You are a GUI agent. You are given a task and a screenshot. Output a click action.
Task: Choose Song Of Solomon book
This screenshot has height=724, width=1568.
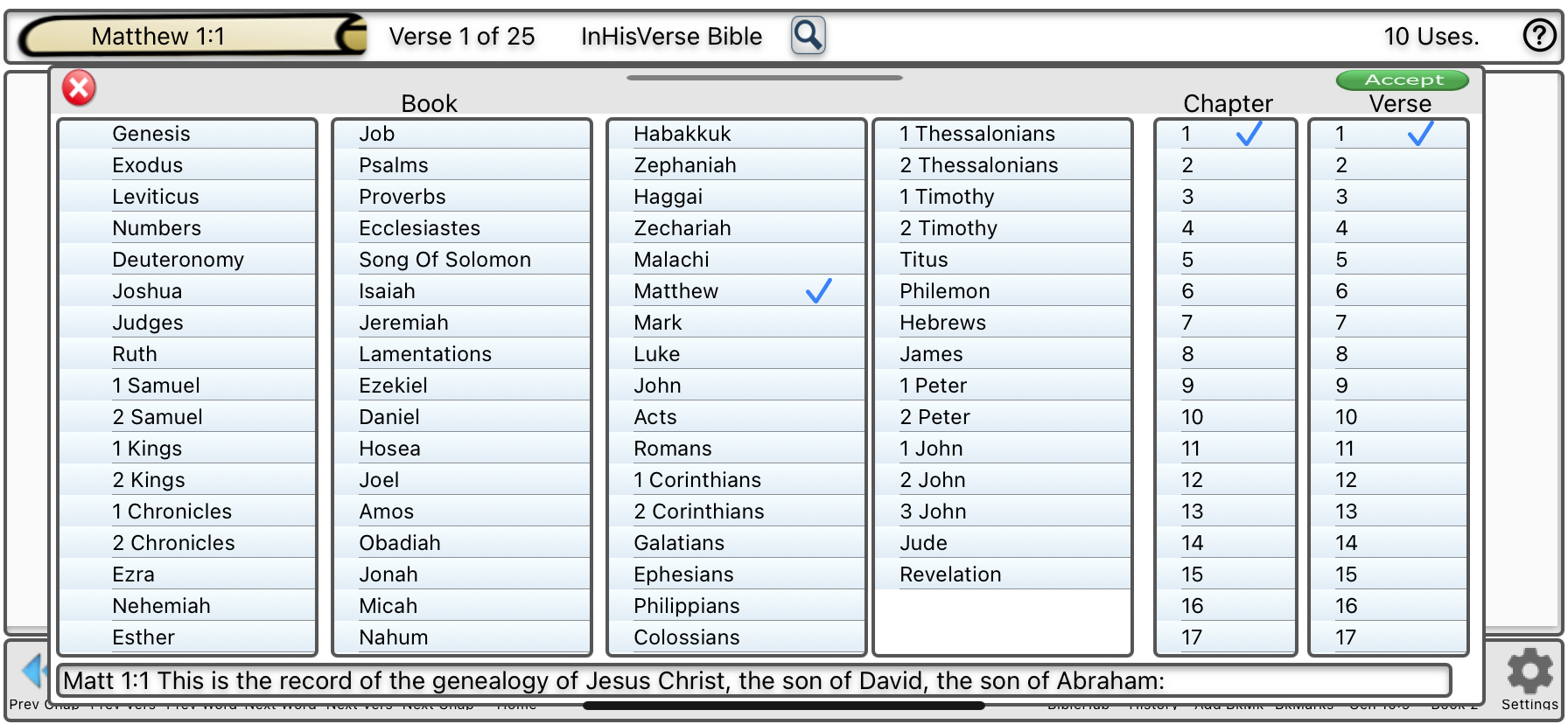461,260
